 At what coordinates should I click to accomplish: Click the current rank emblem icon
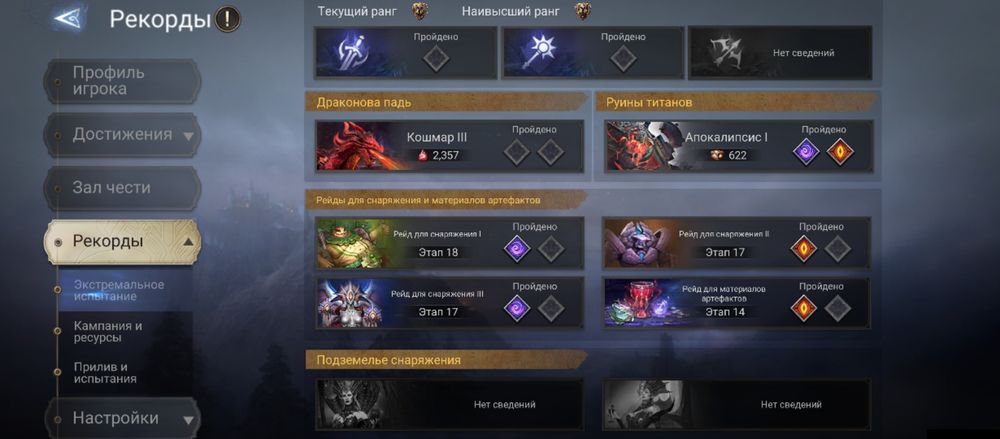point(419,10)
